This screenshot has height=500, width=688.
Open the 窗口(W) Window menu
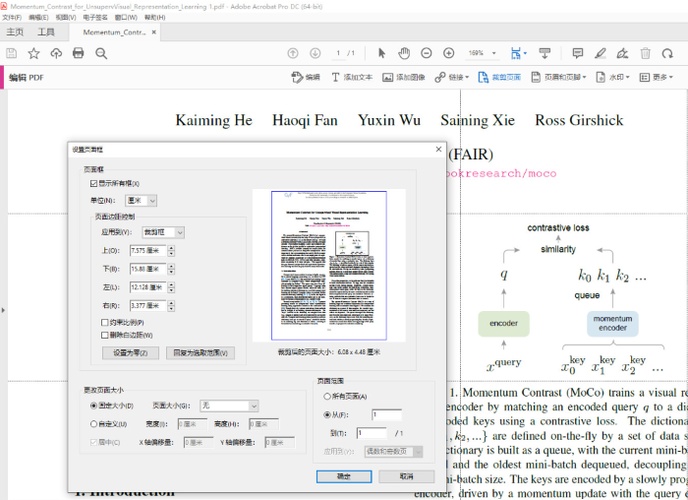126,18
